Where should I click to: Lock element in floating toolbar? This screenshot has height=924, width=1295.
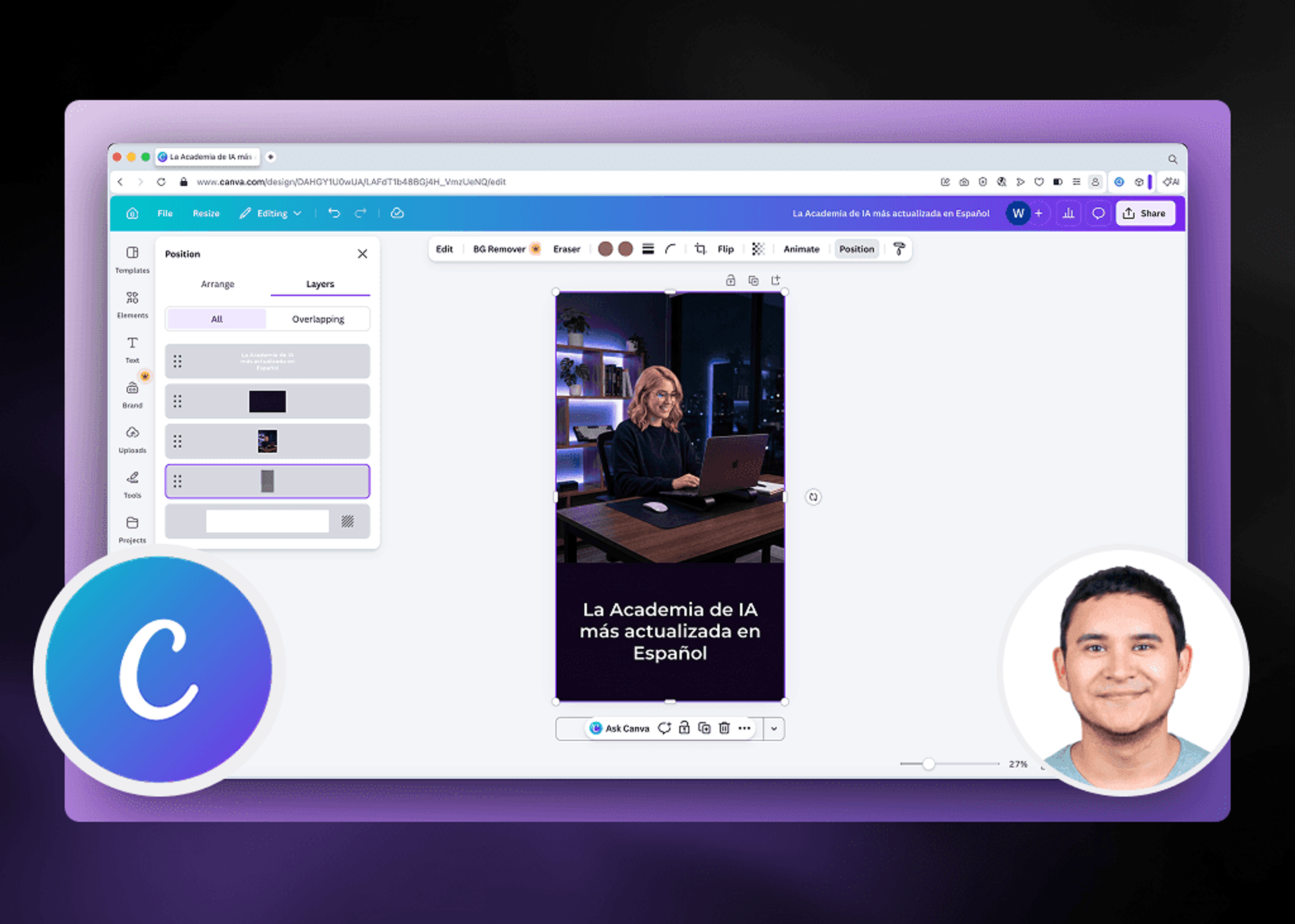pos(684,728)
